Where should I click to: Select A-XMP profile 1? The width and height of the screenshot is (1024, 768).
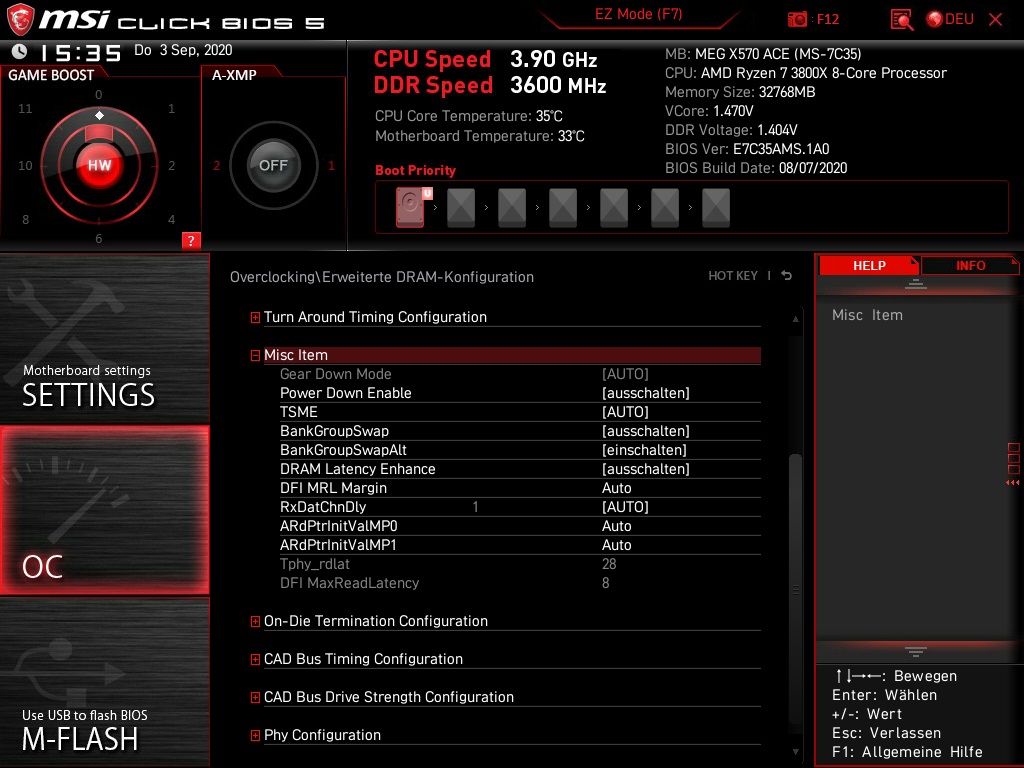tap(331, 165)
